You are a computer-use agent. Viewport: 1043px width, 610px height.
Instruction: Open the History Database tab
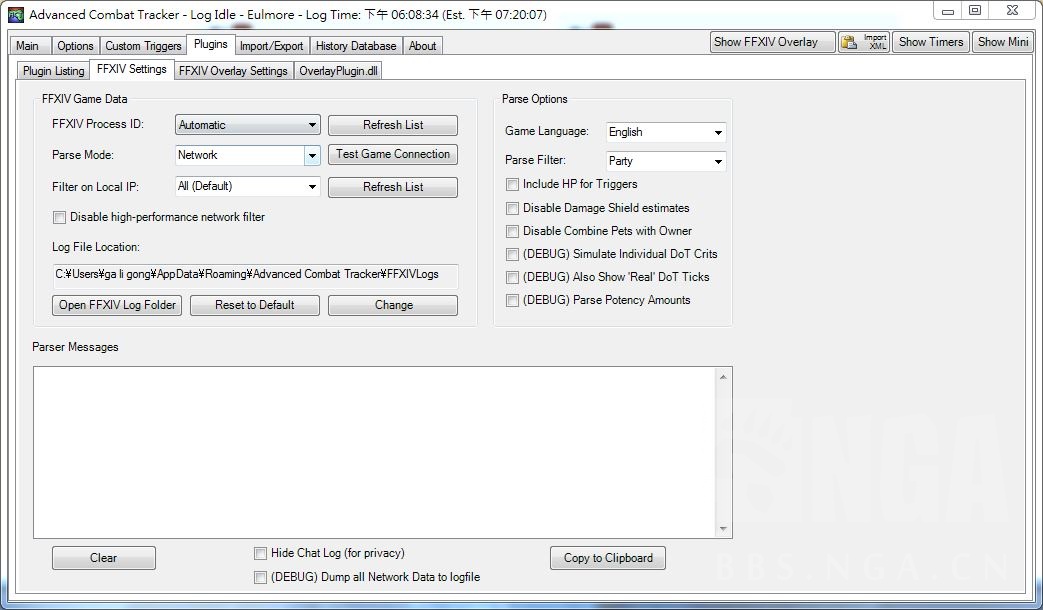coord(356,46)
